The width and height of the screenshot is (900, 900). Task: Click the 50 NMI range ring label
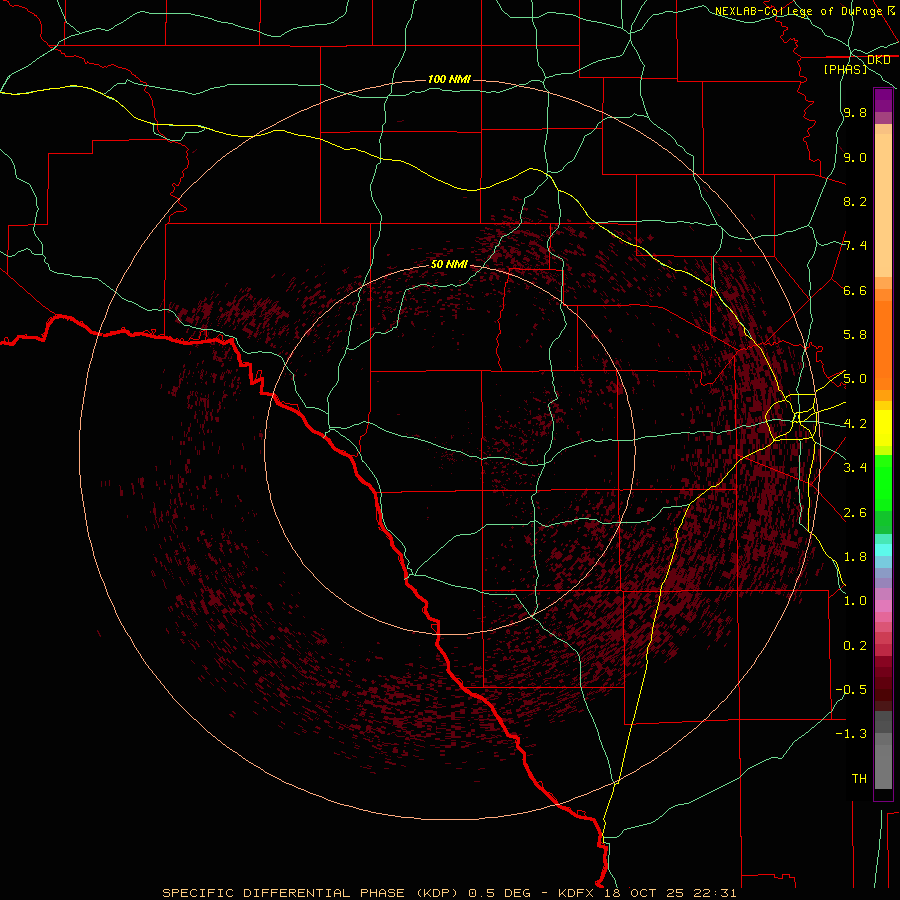(449, 264)
